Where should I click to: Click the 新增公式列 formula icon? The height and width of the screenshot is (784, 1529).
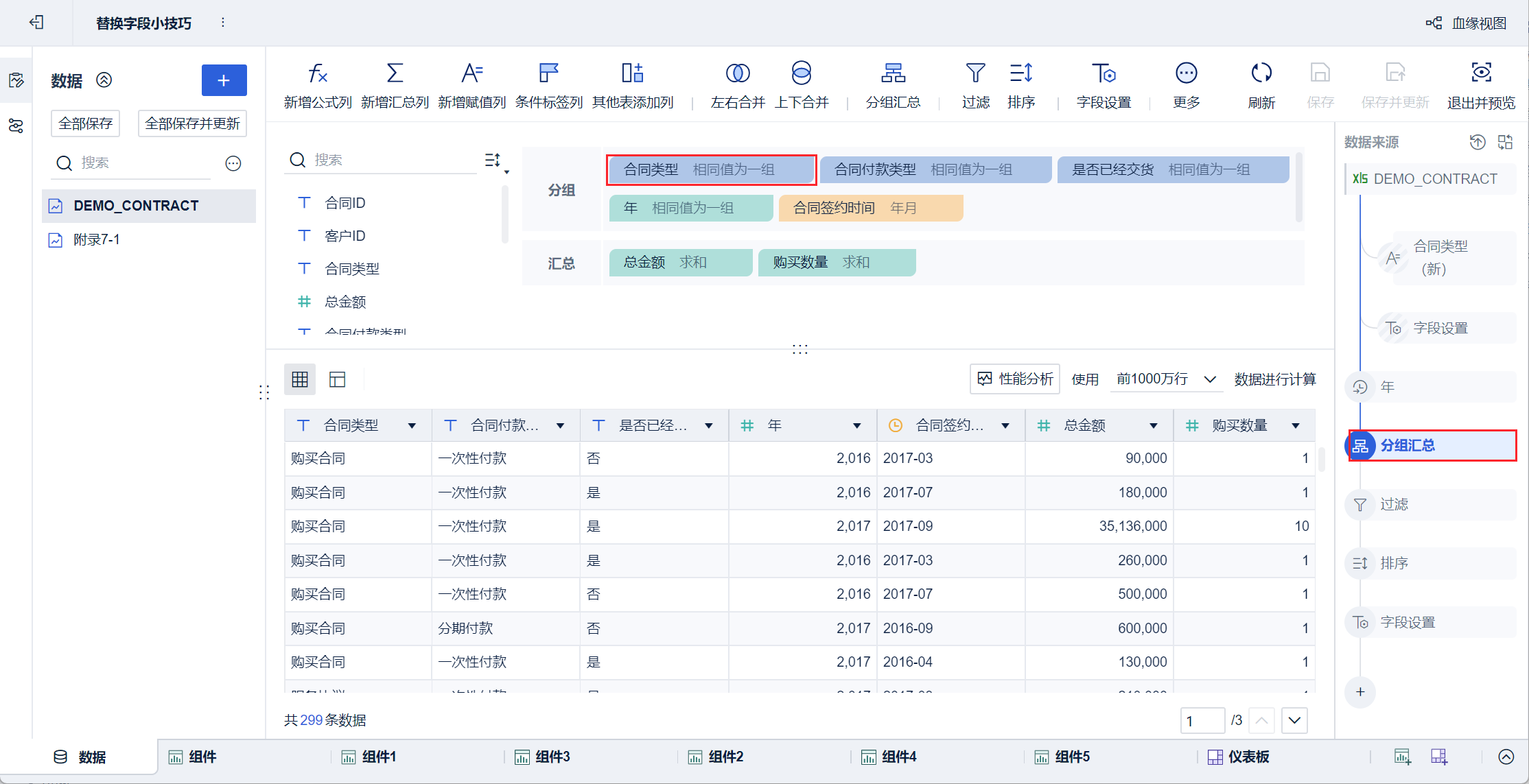[x=317, y=73]
